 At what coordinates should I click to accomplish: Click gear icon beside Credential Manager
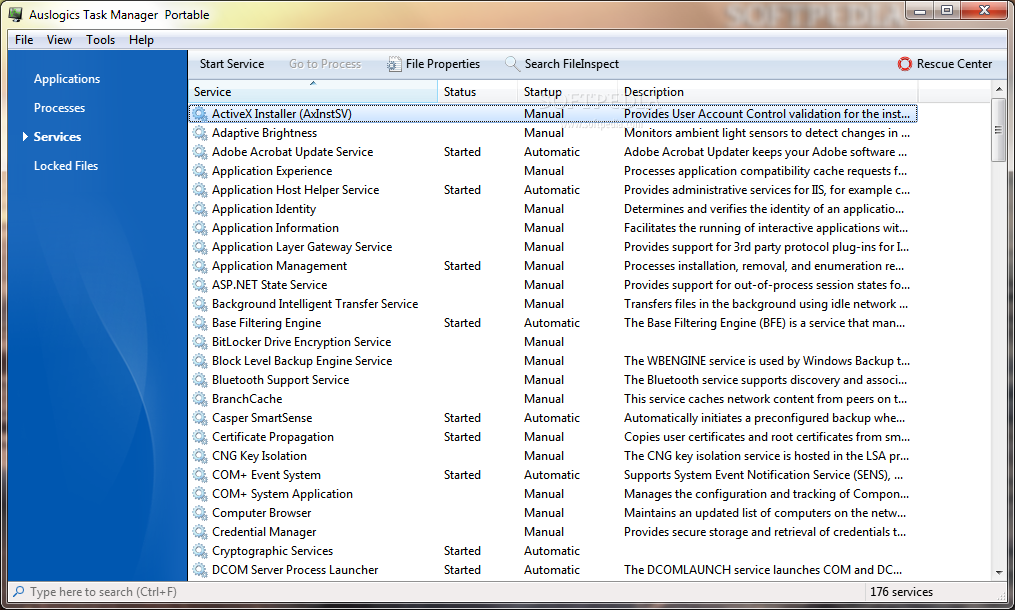200,532
